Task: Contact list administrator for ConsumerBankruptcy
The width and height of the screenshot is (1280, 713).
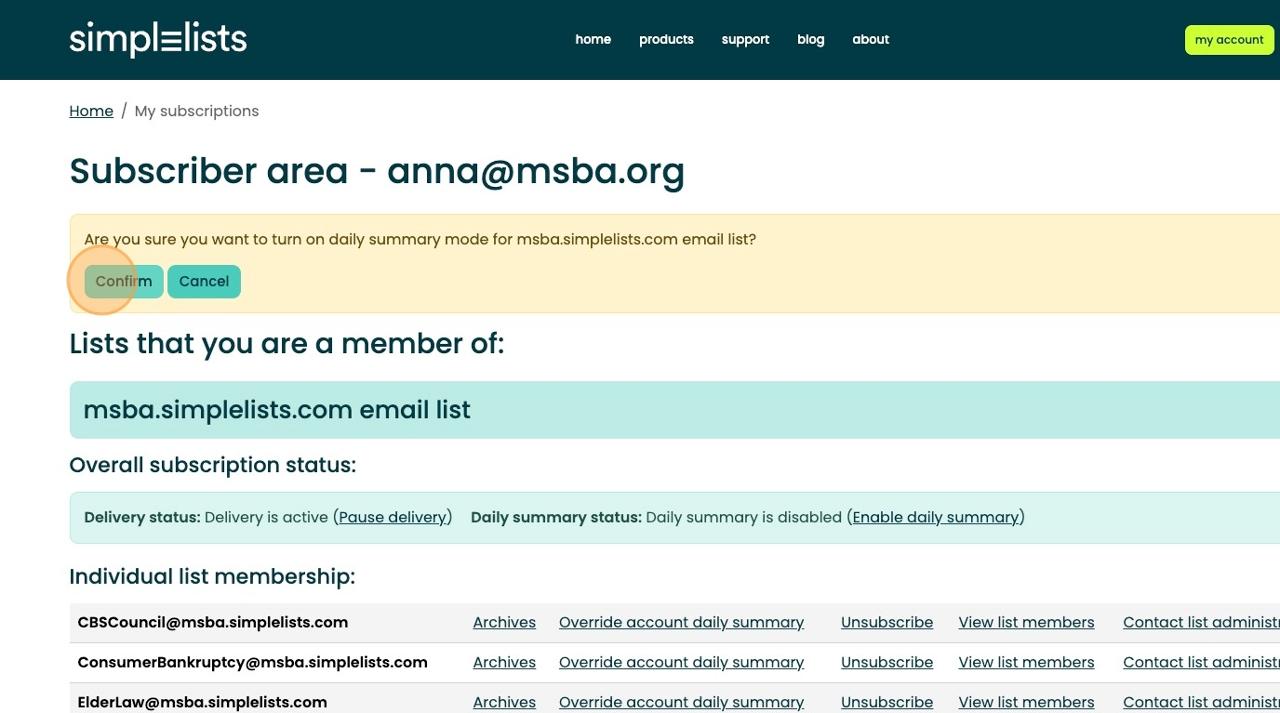Action: (1201, 662)
